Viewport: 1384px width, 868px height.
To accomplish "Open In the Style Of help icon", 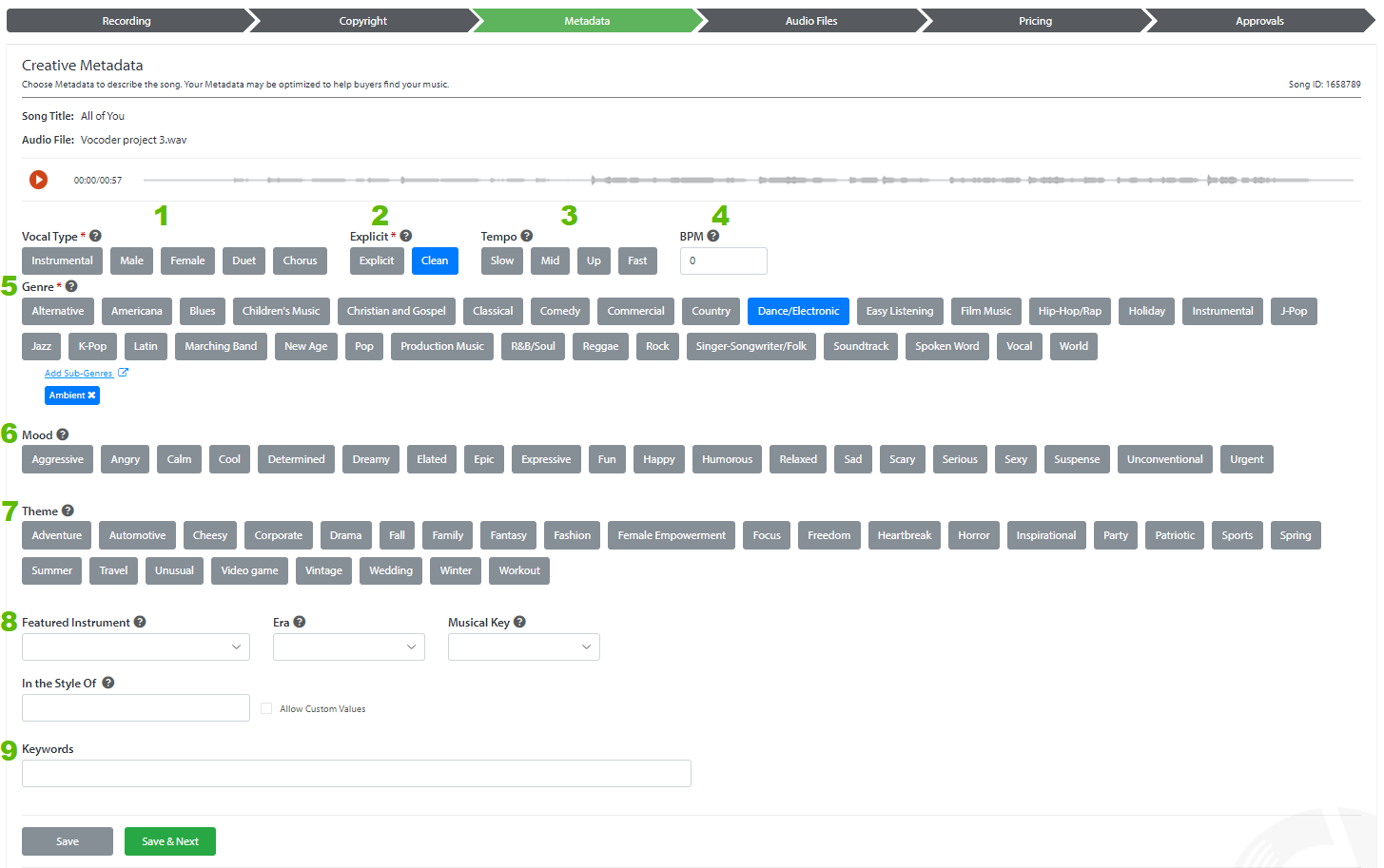I will [x=108, y=683].
